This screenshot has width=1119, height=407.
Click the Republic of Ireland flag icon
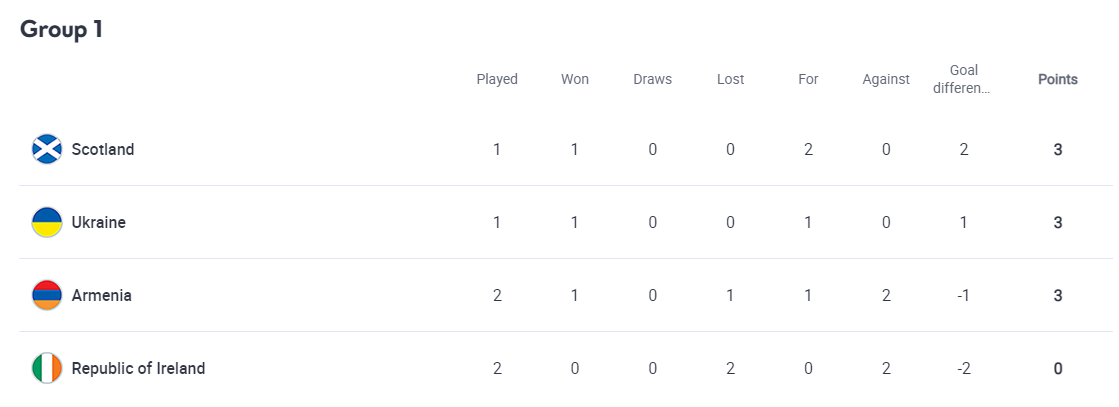point(47,368)
